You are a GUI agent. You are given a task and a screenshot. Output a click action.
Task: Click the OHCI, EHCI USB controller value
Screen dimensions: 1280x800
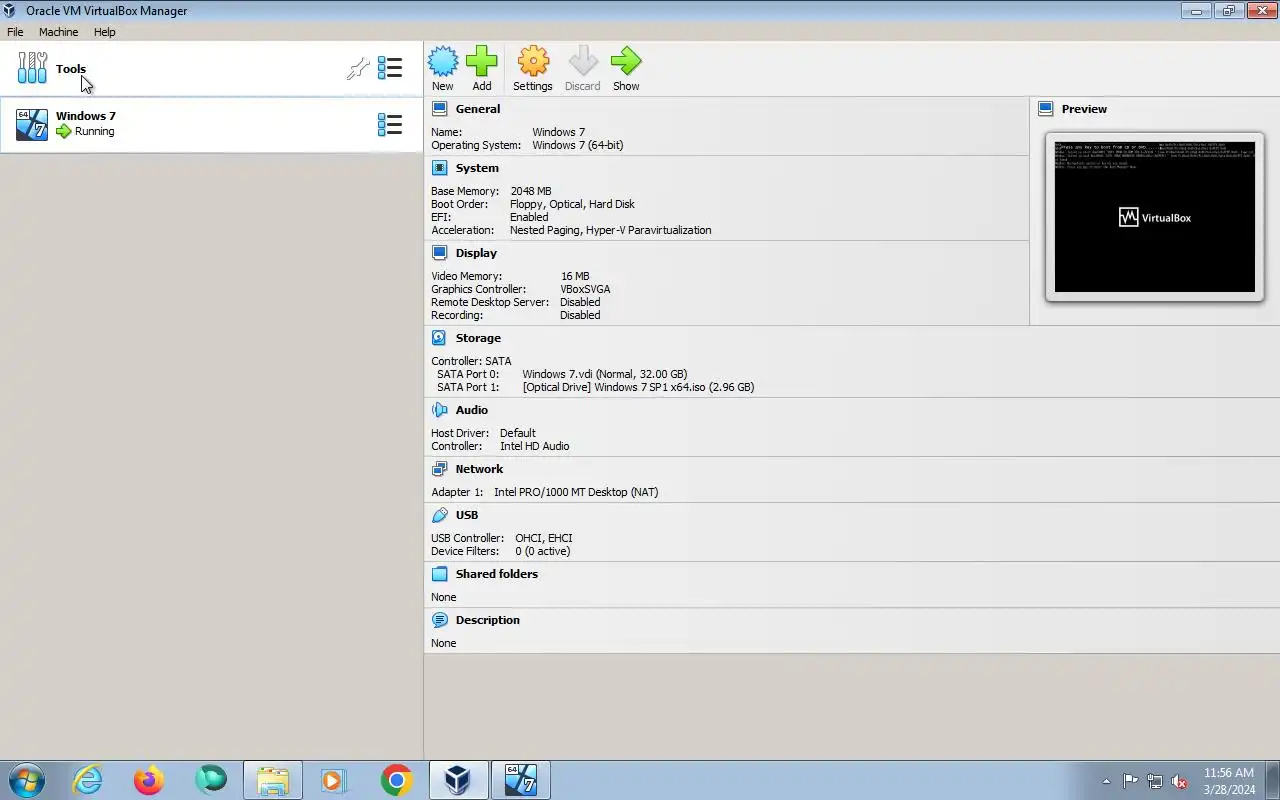coord(544,538)
